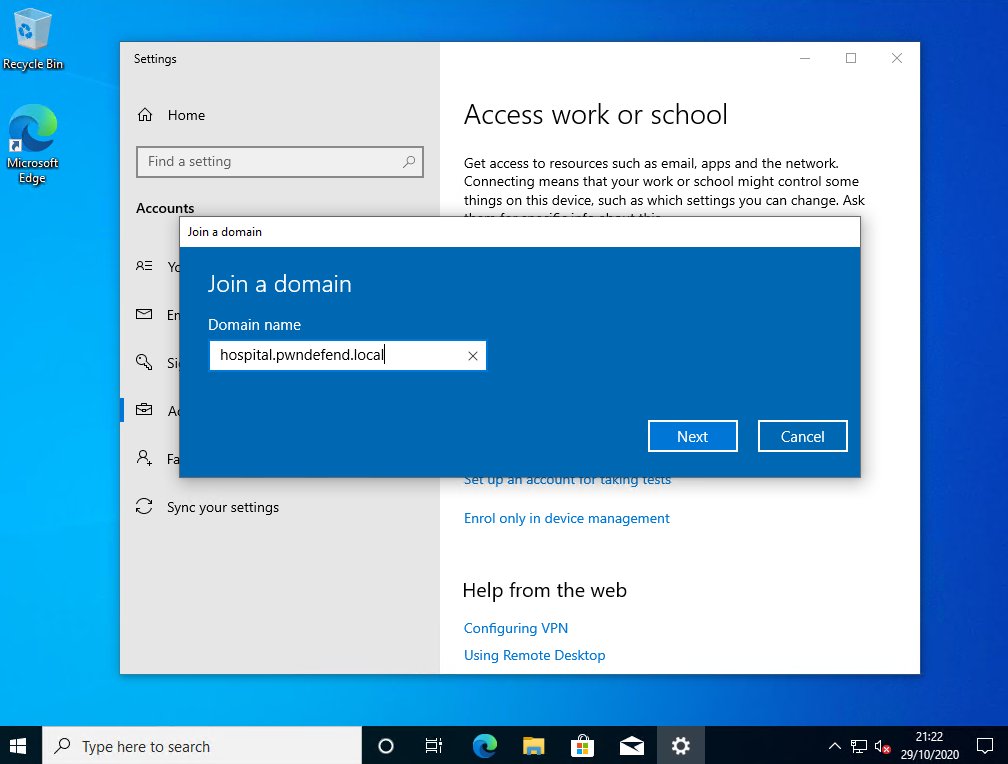Open the Configuring VPN help link
The image size is (1008, 764).
tap(516, 628)
